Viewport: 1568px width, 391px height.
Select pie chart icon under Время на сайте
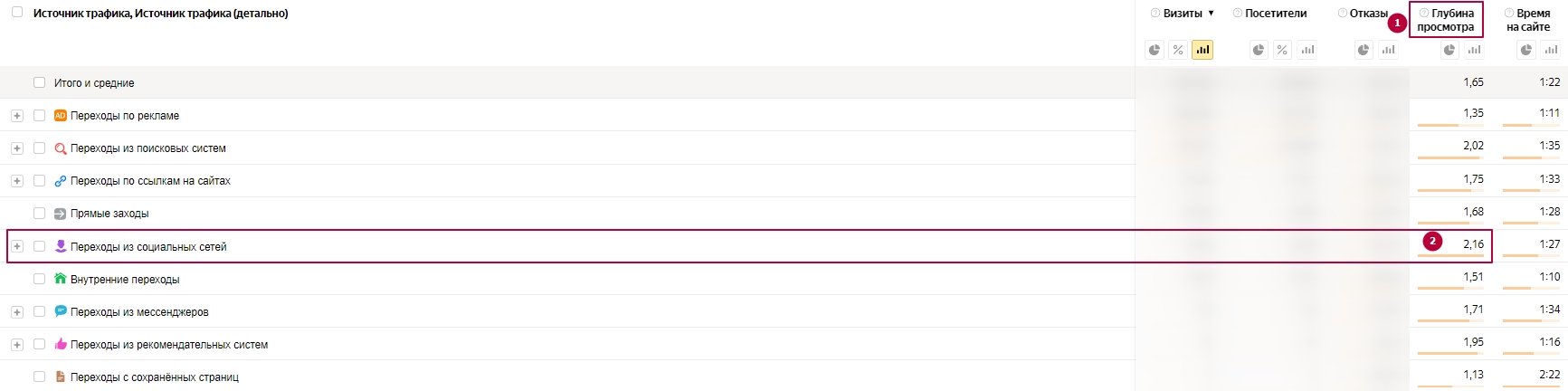[1526, 50]
